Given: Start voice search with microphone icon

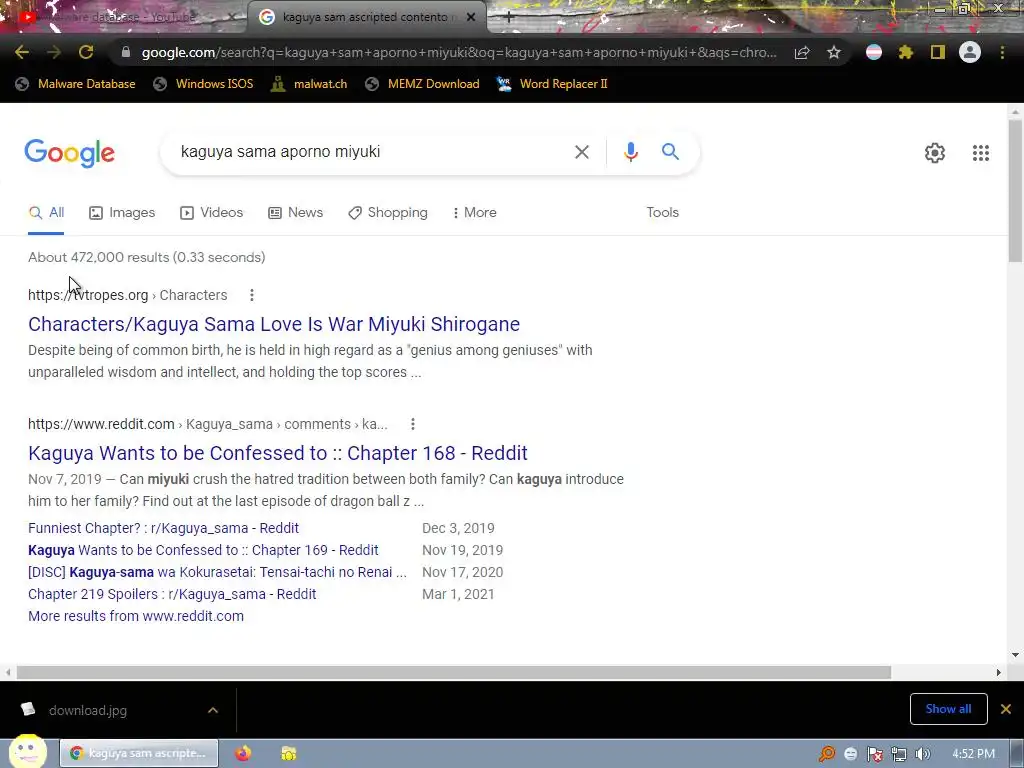Looking at the screenshot, I should (x=630, y=152).
